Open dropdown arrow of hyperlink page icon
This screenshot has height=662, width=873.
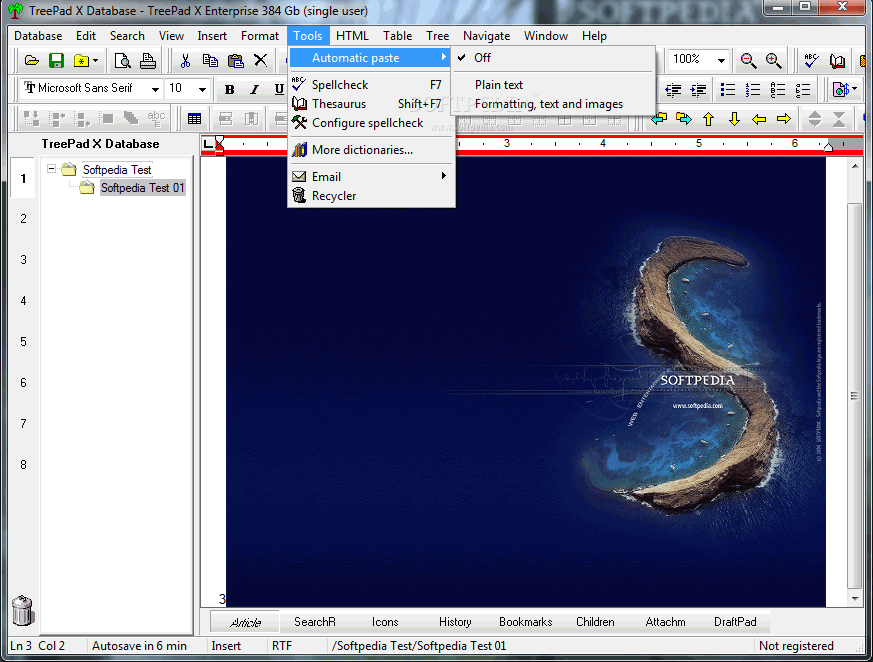855,89
